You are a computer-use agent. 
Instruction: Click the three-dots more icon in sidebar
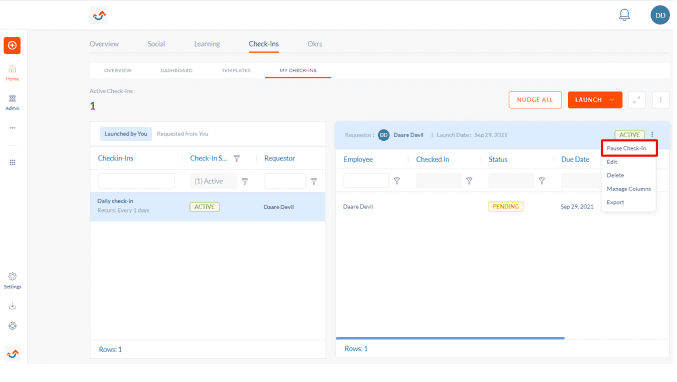12,128
